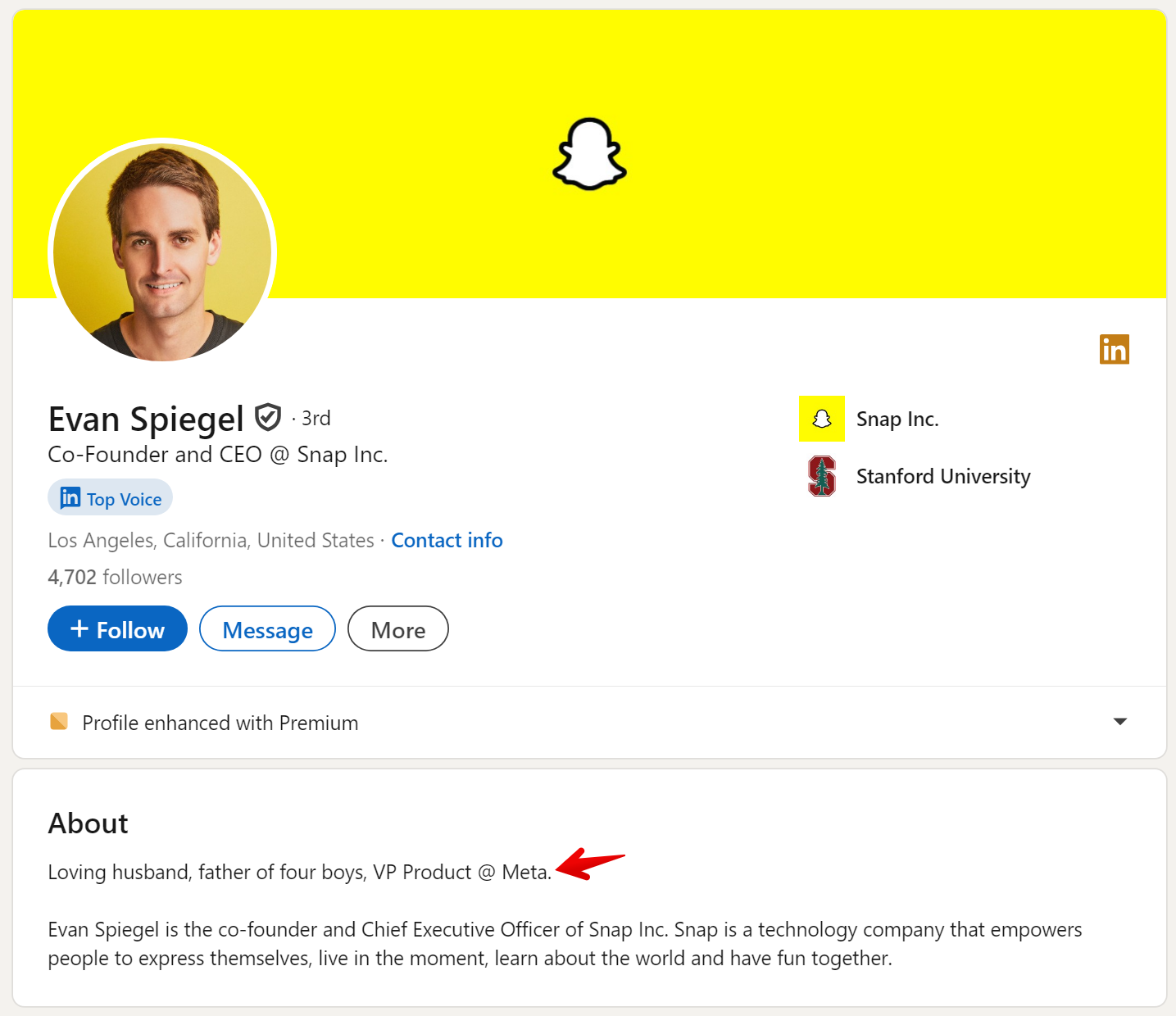This screenshot has height=1016, width=1176.
Task: Expand the Profile enhanced with Premium caret
Action: click(1119, 722)
